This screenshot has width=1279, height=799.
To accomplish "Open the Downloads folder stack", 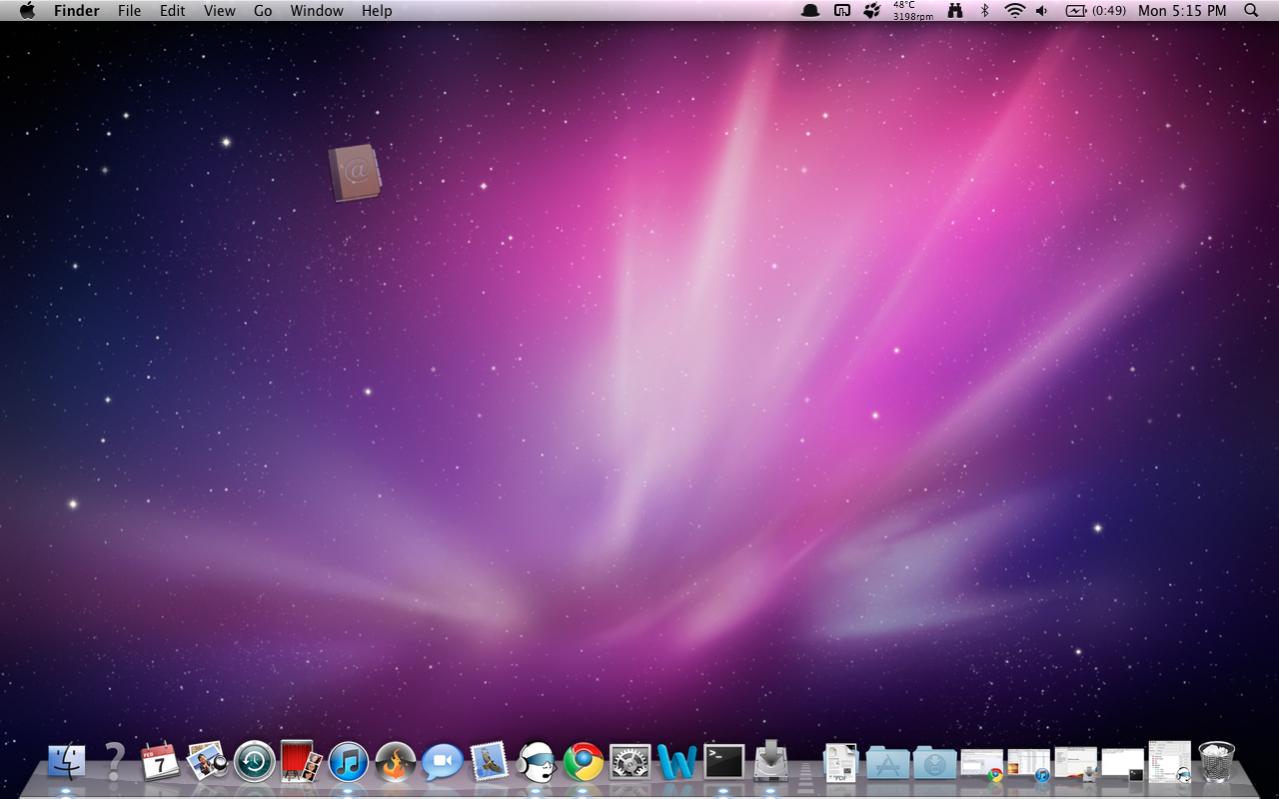I will coord(935,763).
